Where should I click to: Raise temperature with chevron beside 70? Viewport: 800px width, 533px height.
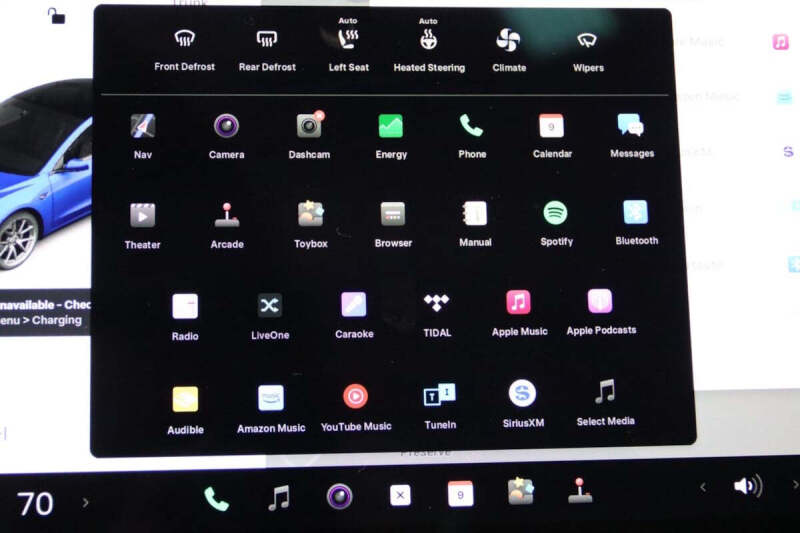coord(85,503)
